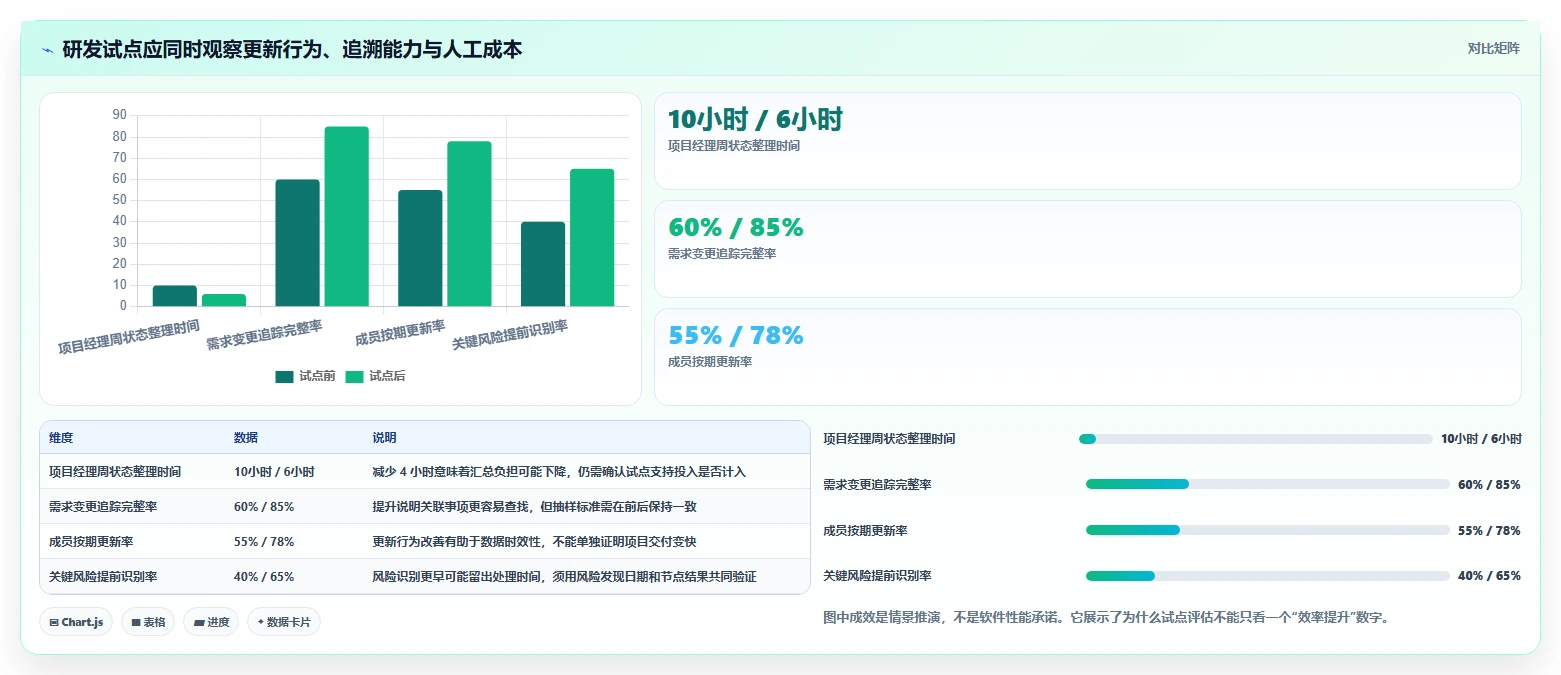Open the 60% / 85% data card
The height and width of the screenshot is (675, 1561).
(1087, 249)
